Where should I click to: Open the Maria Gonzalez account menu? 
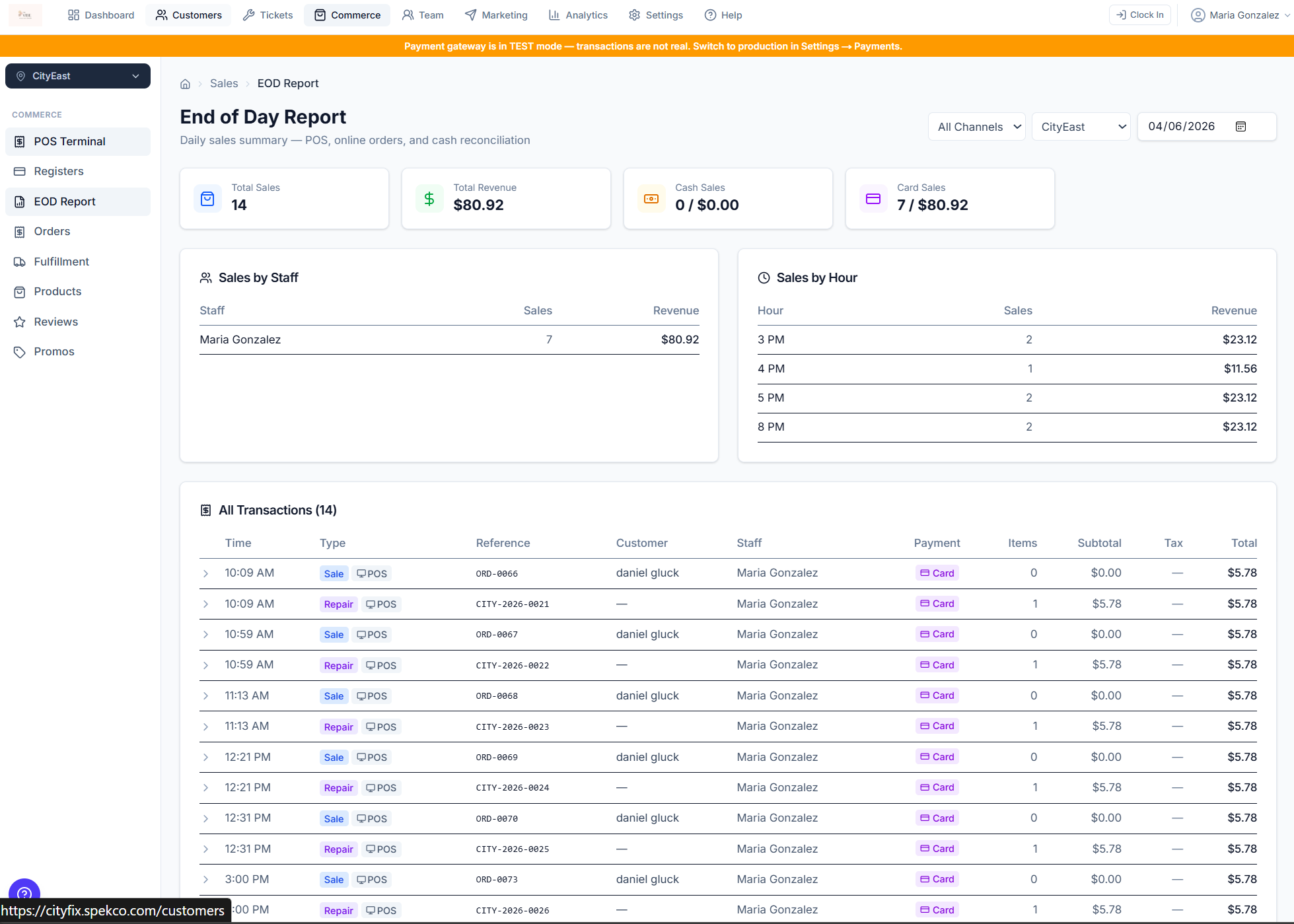coord(1239,15)
